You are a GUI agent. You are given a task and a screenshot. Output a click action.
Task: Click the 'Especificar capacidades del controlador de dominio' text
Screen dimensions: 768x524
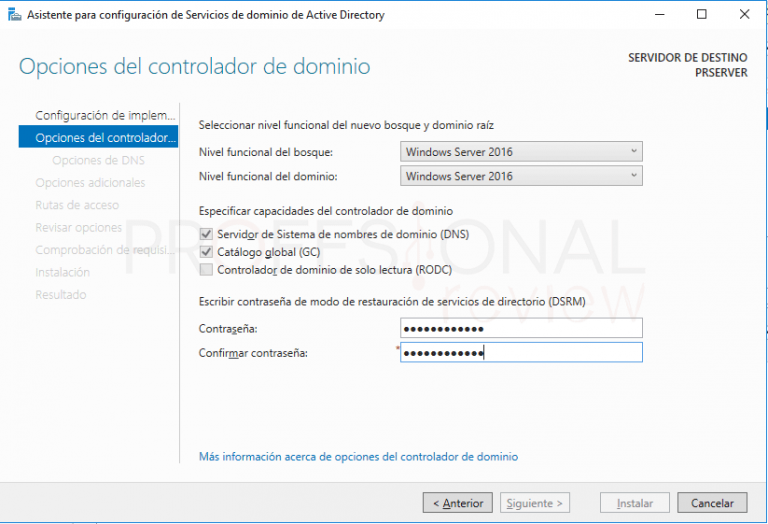(x=326, y=211)
